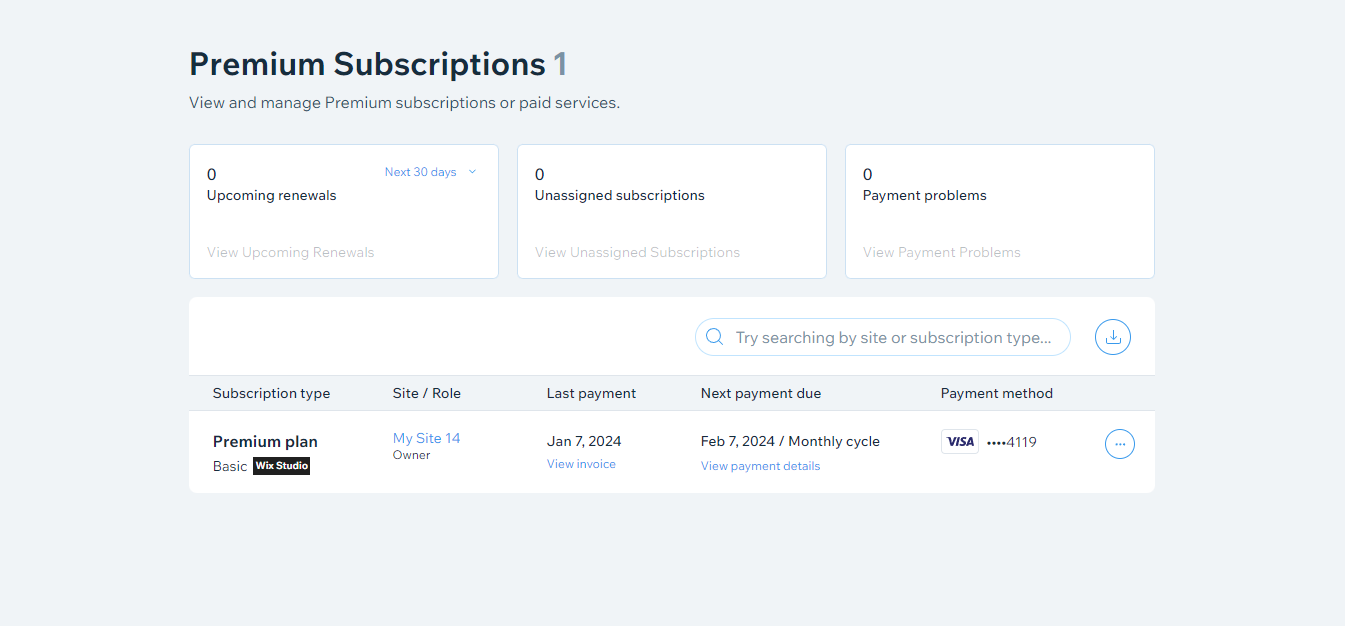The width and height of the screenshot is (1345, 626).
Task: Click the VISA card logo
Action: click(960, 442)
